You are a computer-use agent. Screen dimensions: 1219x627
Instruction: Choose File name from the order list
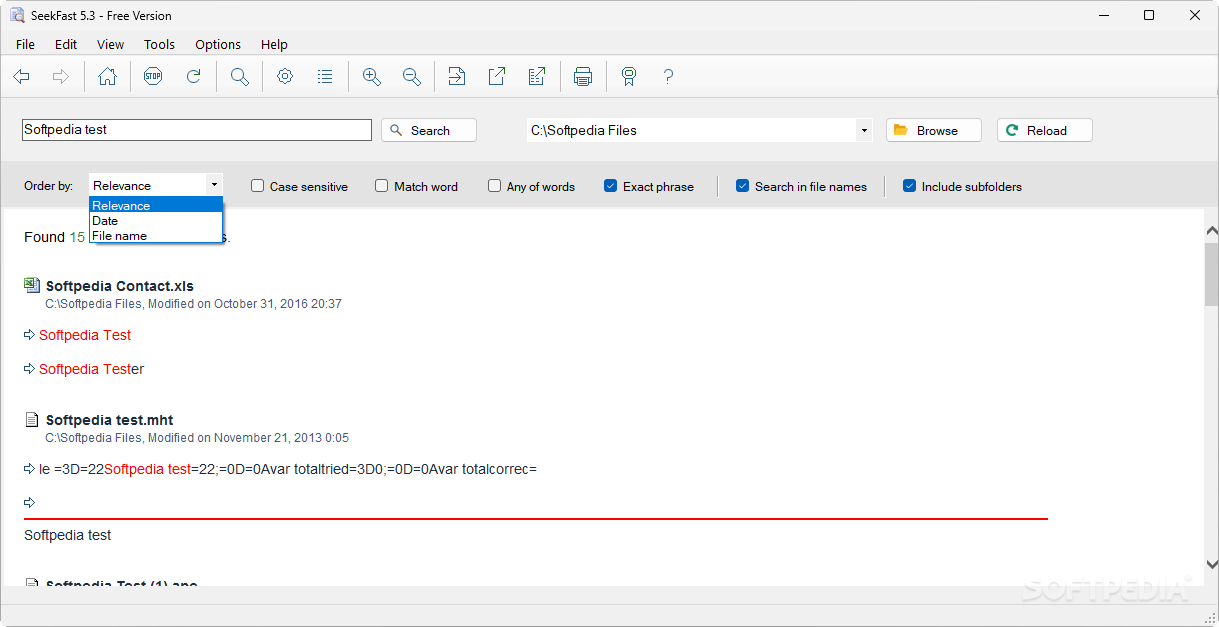pyautogui.click(x=156, y=236)
